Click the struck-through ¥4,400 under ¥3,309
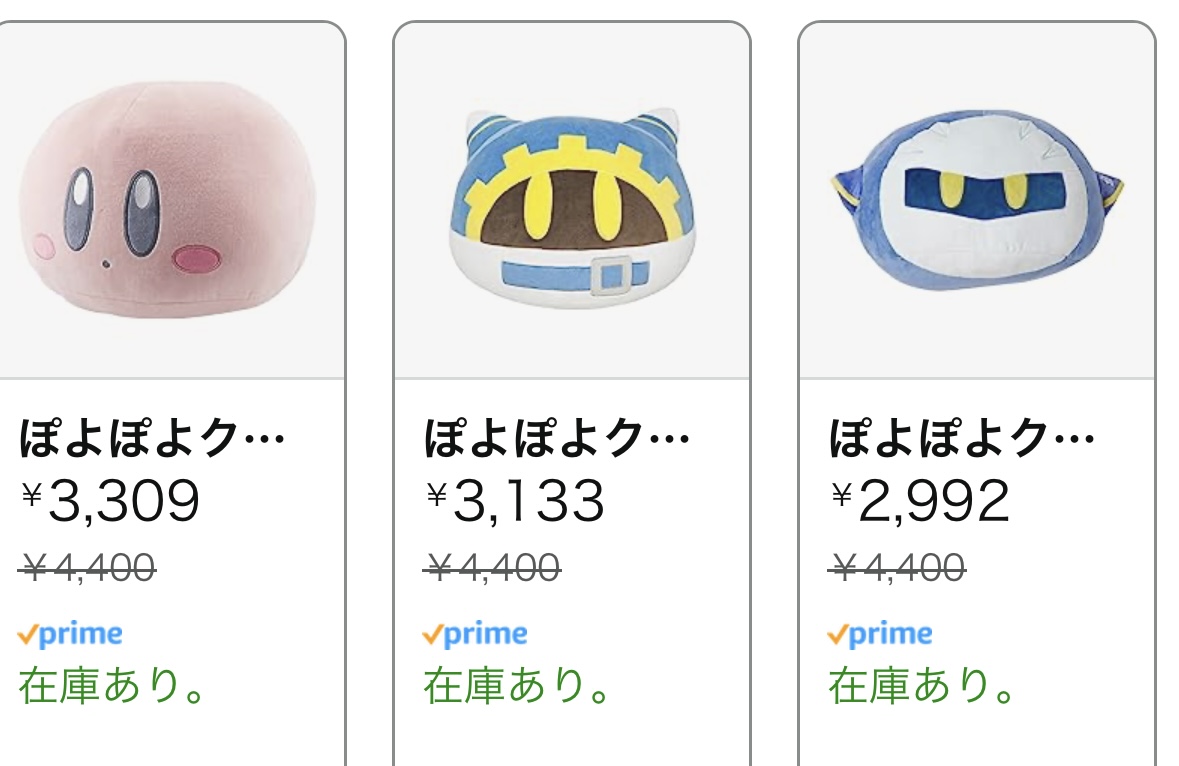Image resolution: width=1179 pixels, height=766 pixels. coord(89,569)
